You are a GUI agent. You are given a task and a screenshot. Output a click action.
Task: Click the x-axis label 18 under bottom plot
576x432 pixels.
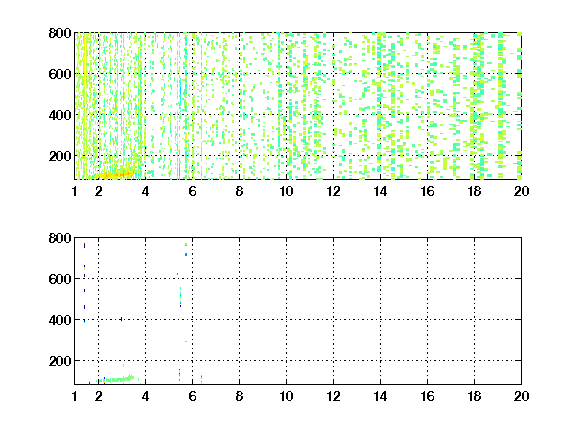(474, 396)
